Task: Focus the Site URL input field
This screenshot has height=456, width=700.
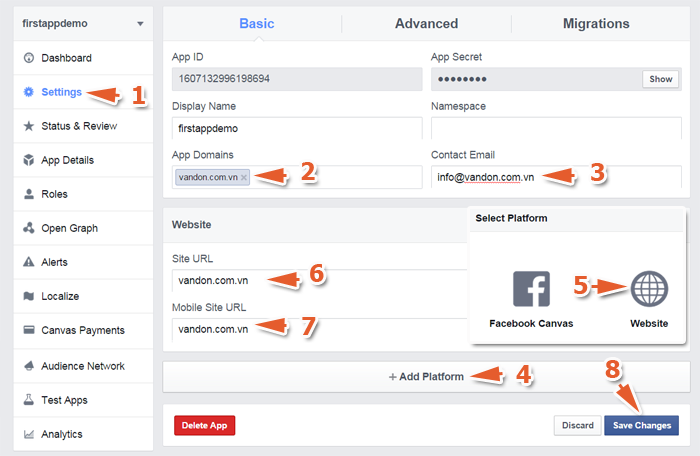Action: point(315,280)
